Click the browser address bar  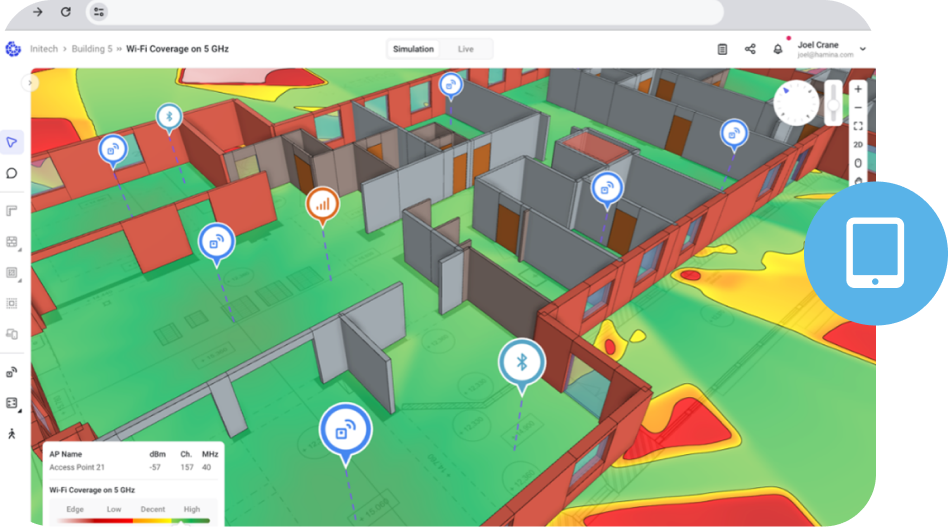pyautogui.click(x=405, y=11)
